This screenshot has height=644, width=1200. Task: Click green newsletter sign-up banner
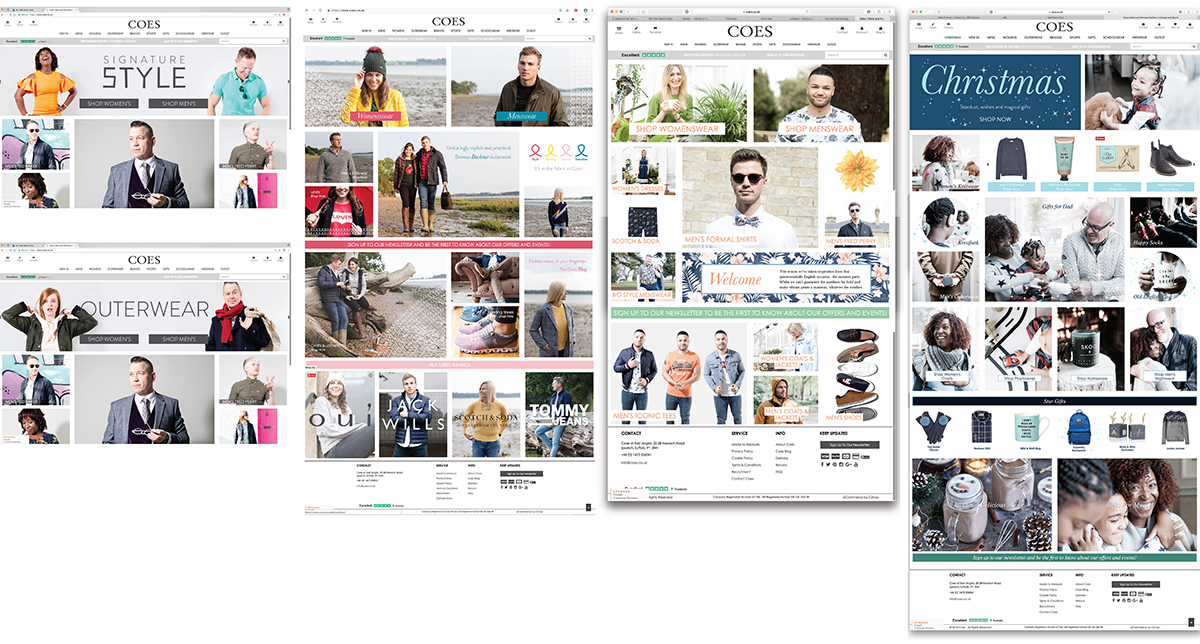(x=750, y=313)
